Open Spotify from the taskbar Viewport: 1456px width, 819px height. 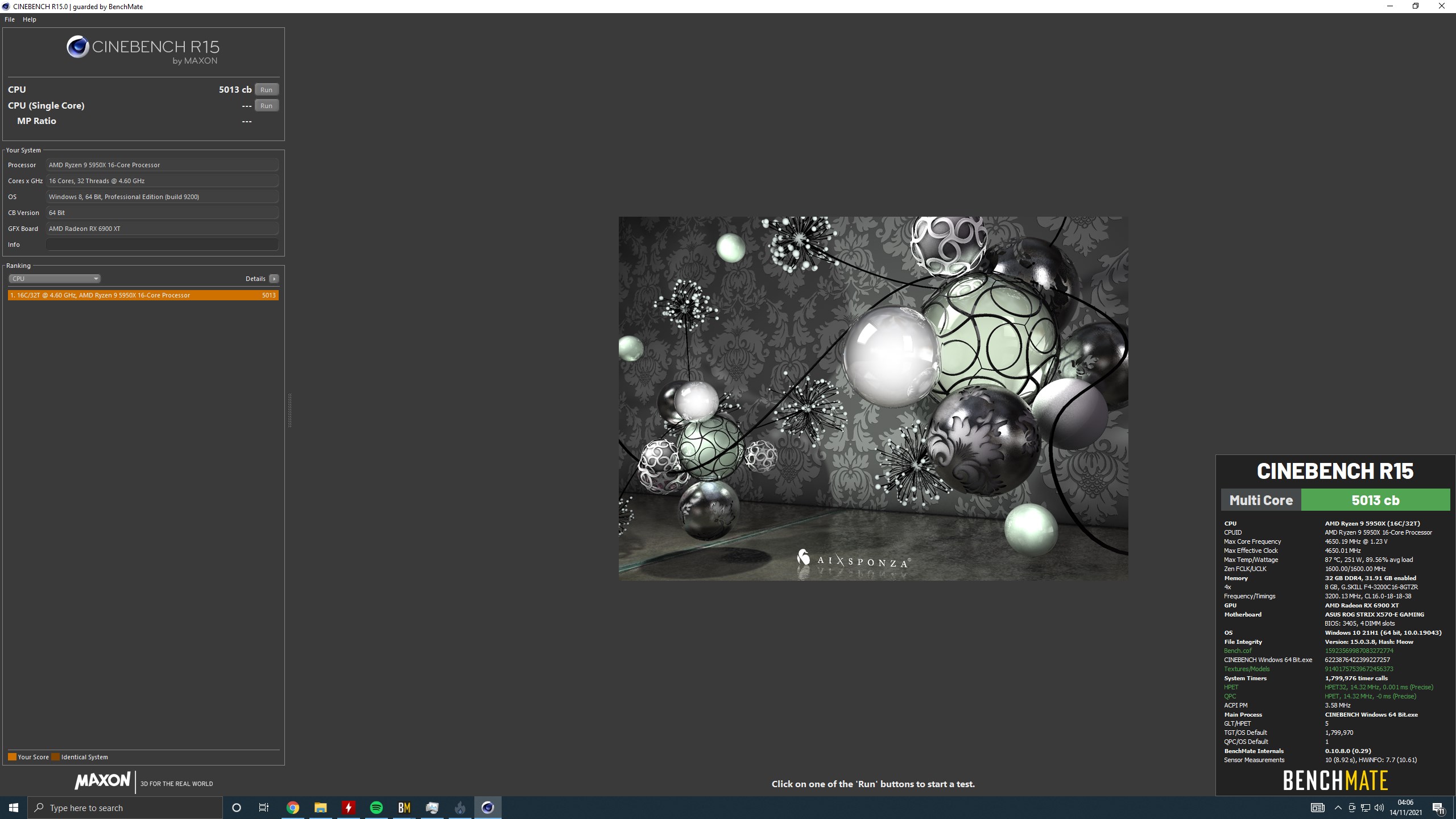coord(376,808)
